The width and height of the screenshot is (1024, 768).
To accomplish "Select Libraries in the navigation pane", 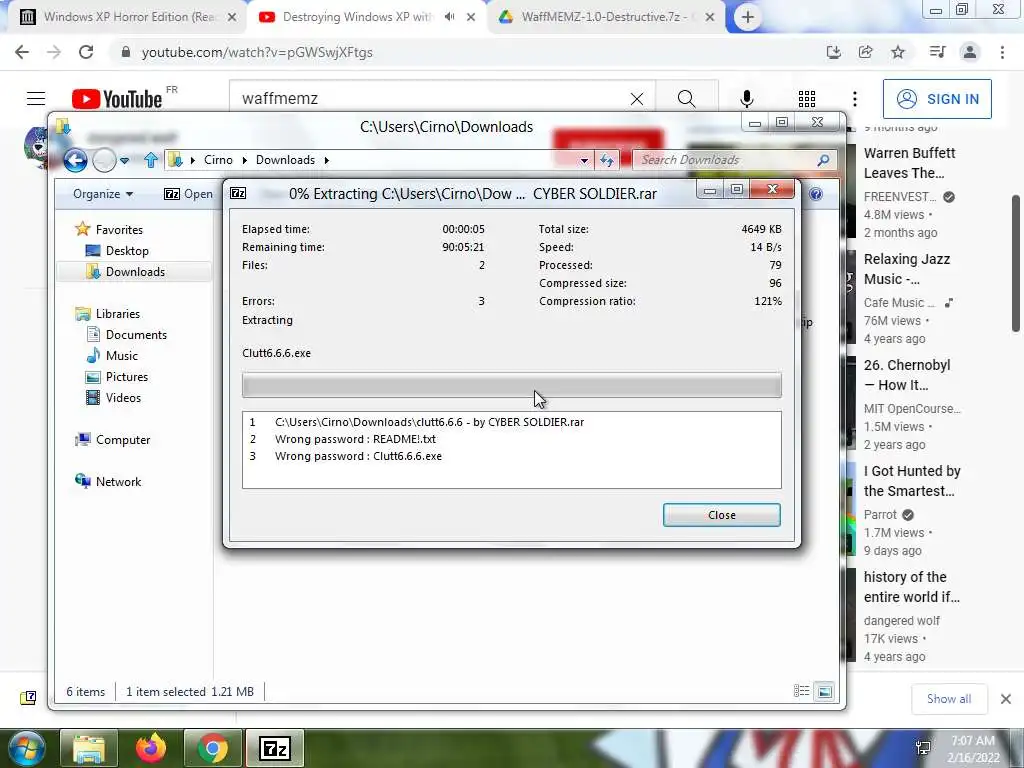I will point(118,313).
